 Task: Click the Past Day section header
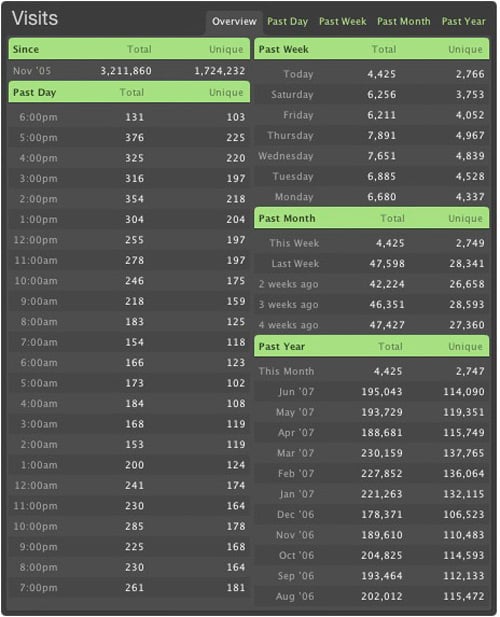coord(129,92)
